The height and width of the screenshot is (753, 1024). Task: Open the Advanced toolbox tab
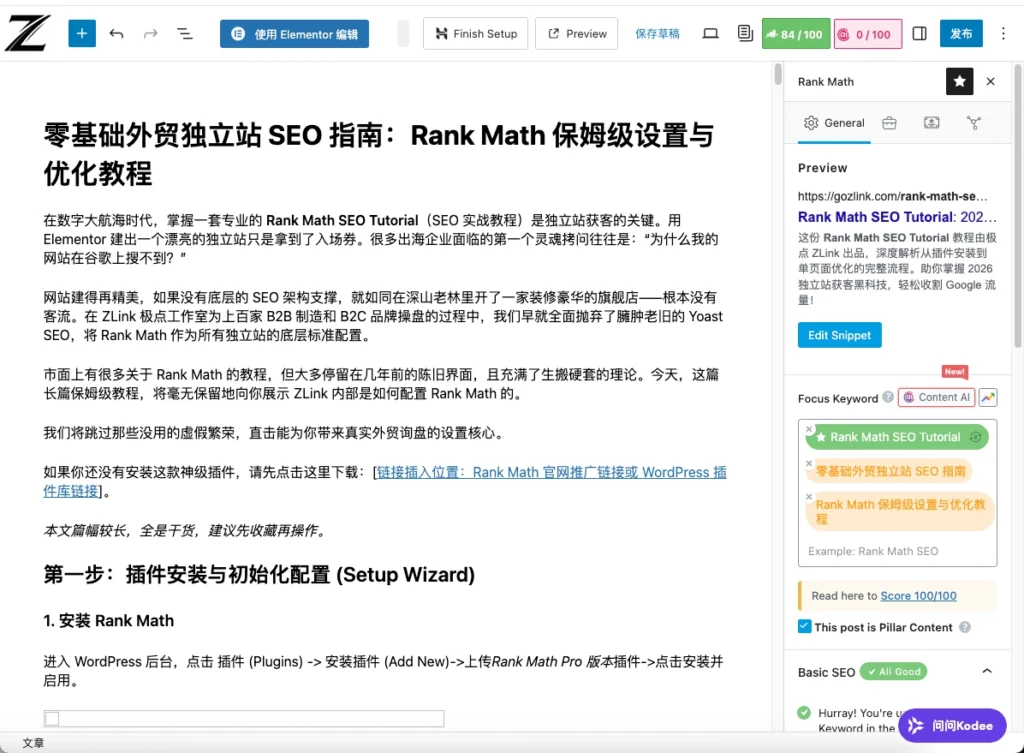(x=889, y=123)
